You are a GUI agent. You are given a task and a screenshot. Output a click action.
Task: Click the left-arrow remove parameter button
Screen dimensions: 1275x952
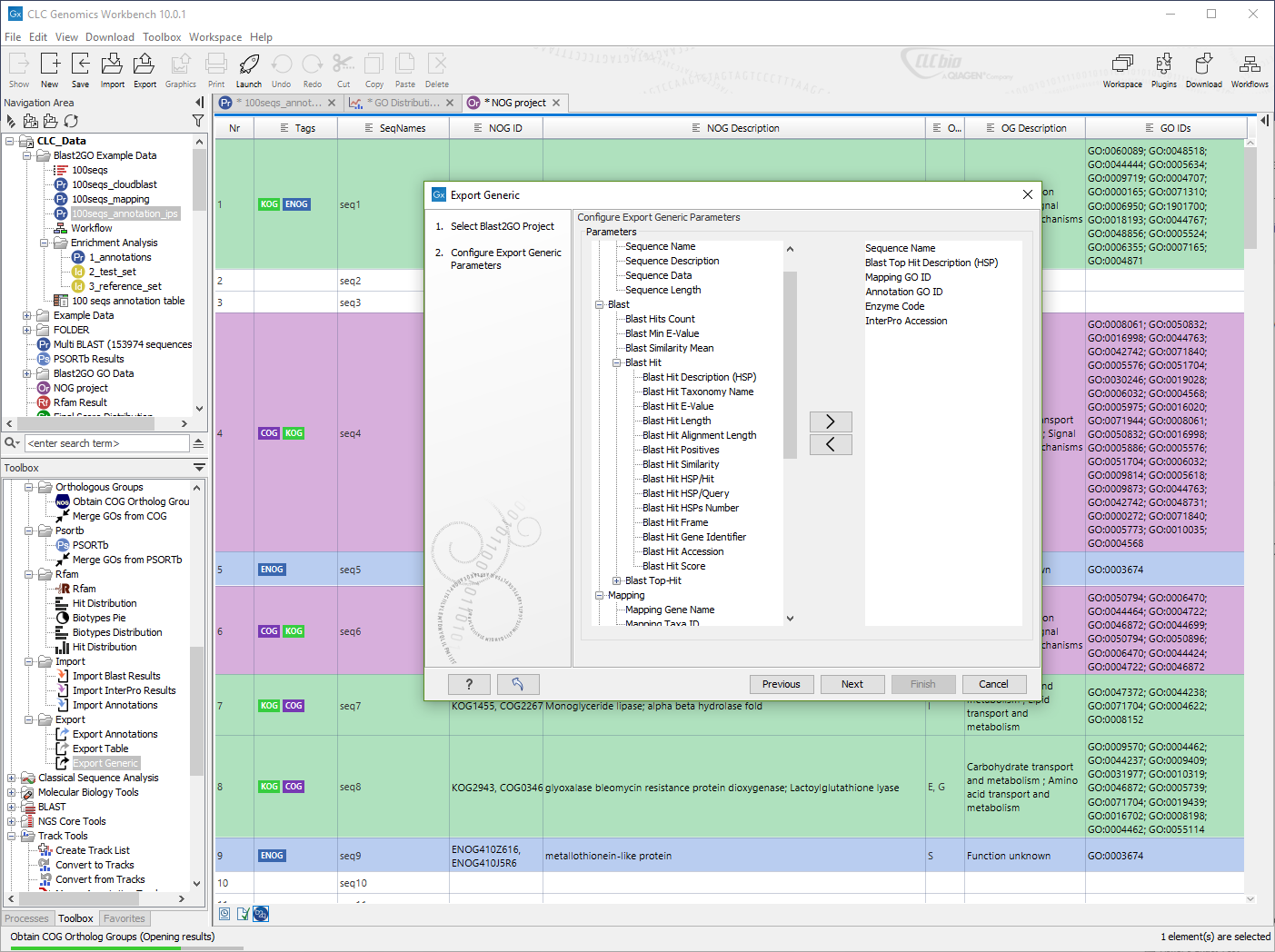tap(831, 444)
